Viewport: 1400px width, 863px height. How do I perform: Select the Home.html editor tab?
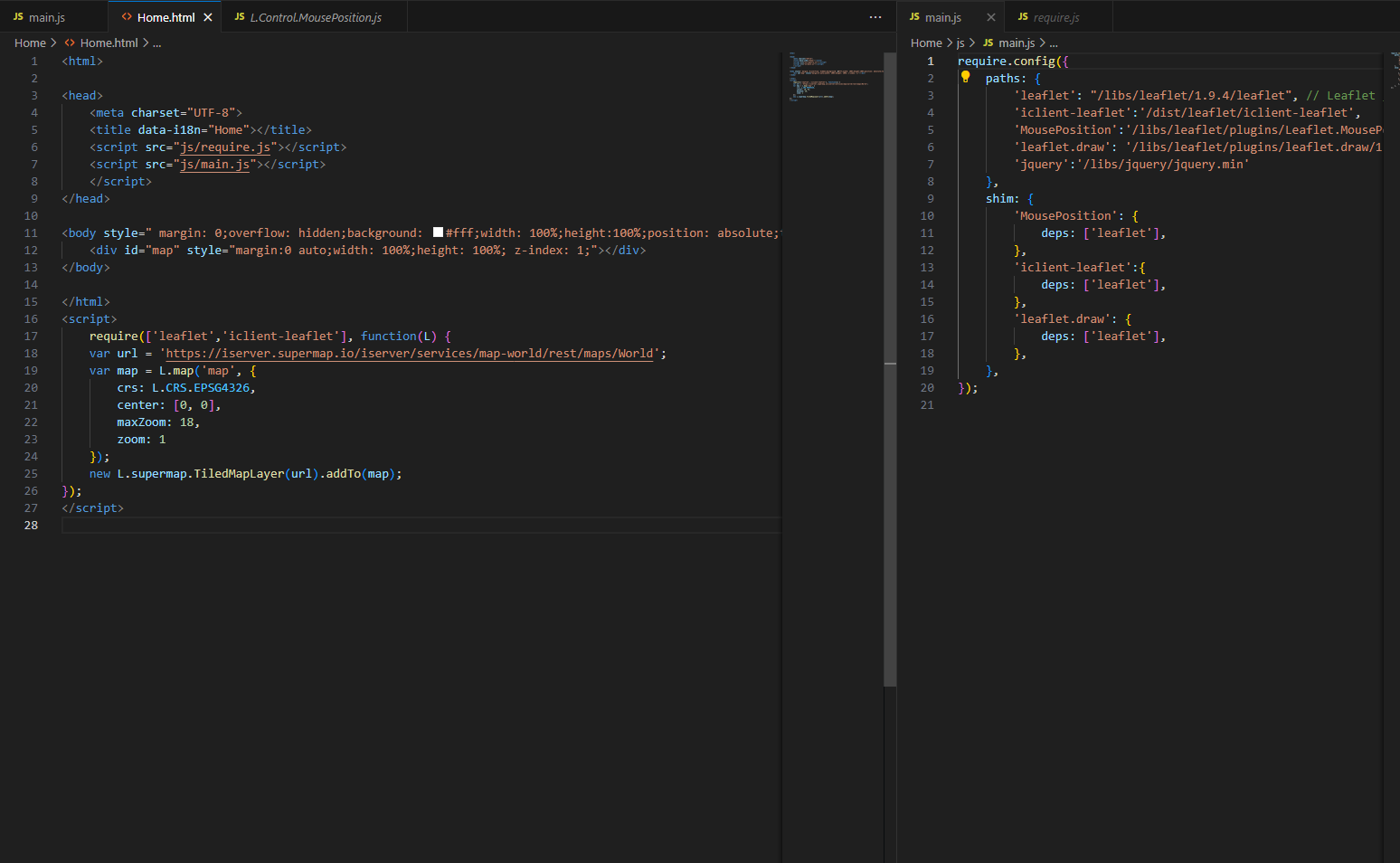[x=166, y=17]
